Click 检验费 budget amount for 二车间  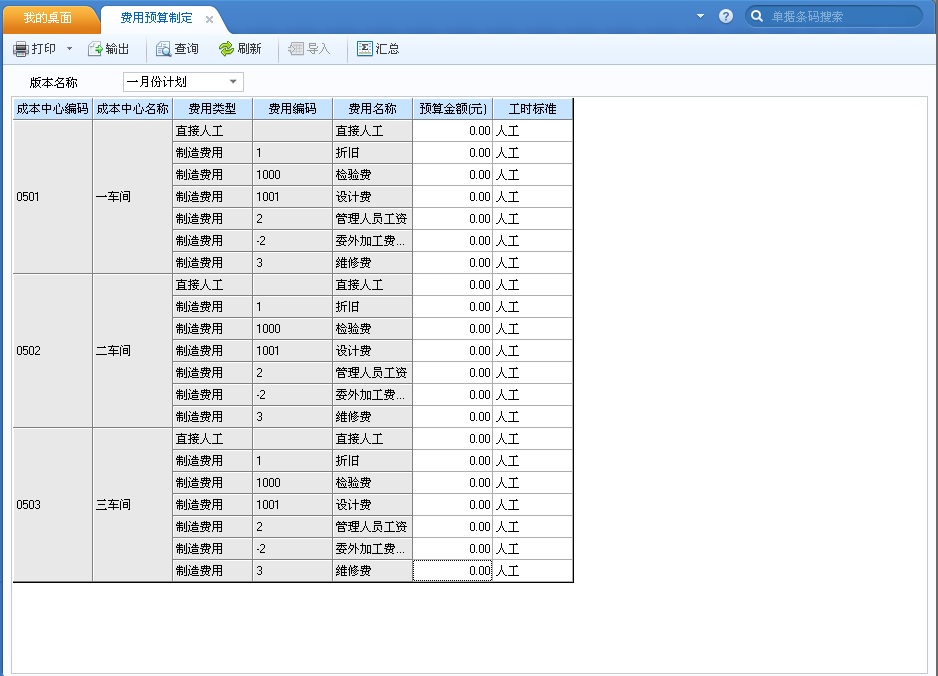[453, 329]
